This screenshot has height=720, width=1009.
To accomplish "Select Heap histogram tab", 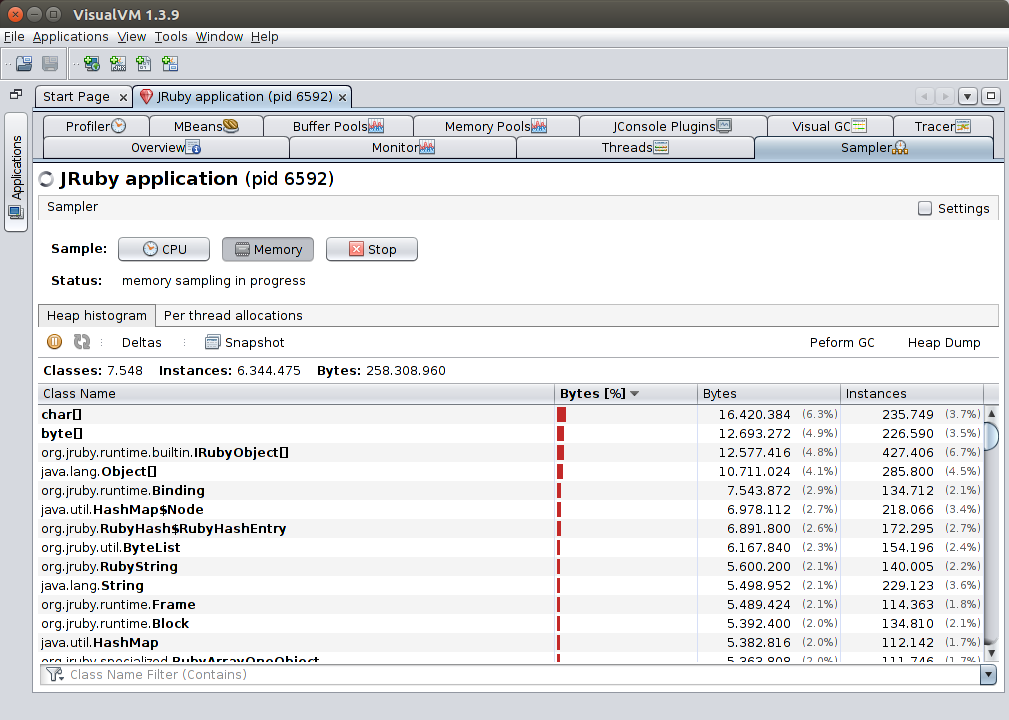I will coord(97,315).
